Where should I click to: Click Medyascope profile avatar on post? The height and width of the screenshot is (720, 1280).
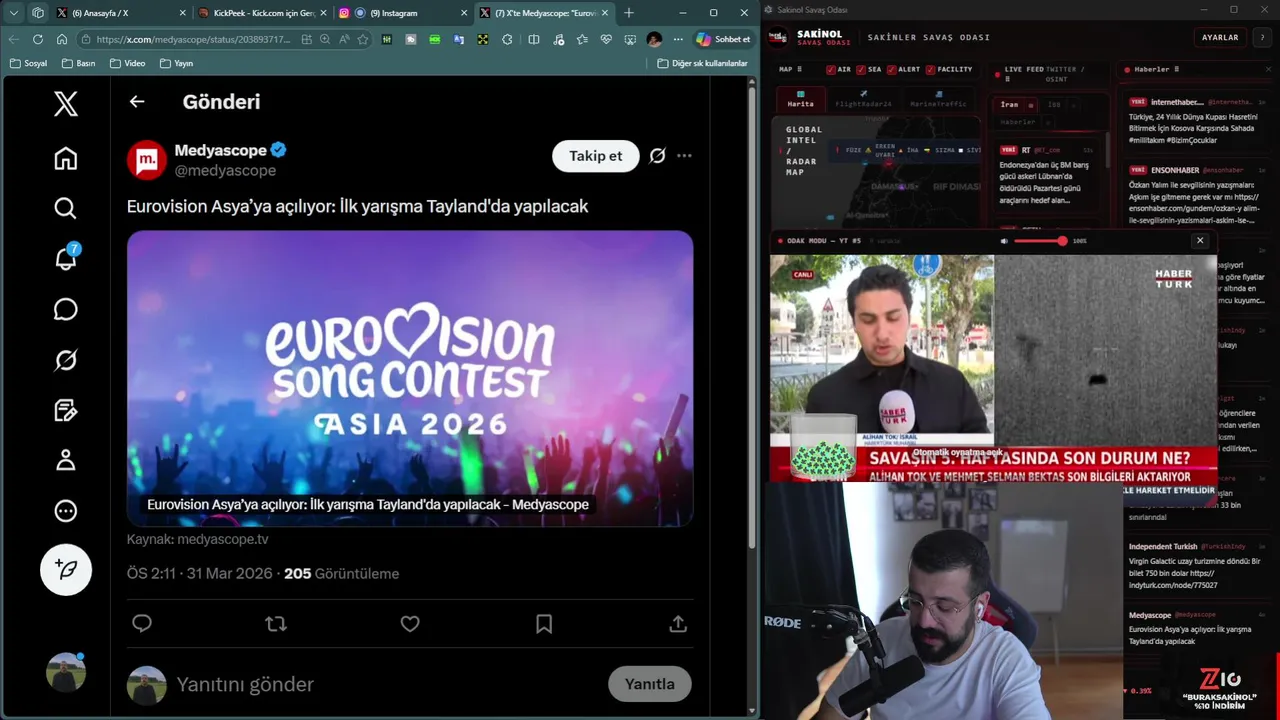point(147,160)
